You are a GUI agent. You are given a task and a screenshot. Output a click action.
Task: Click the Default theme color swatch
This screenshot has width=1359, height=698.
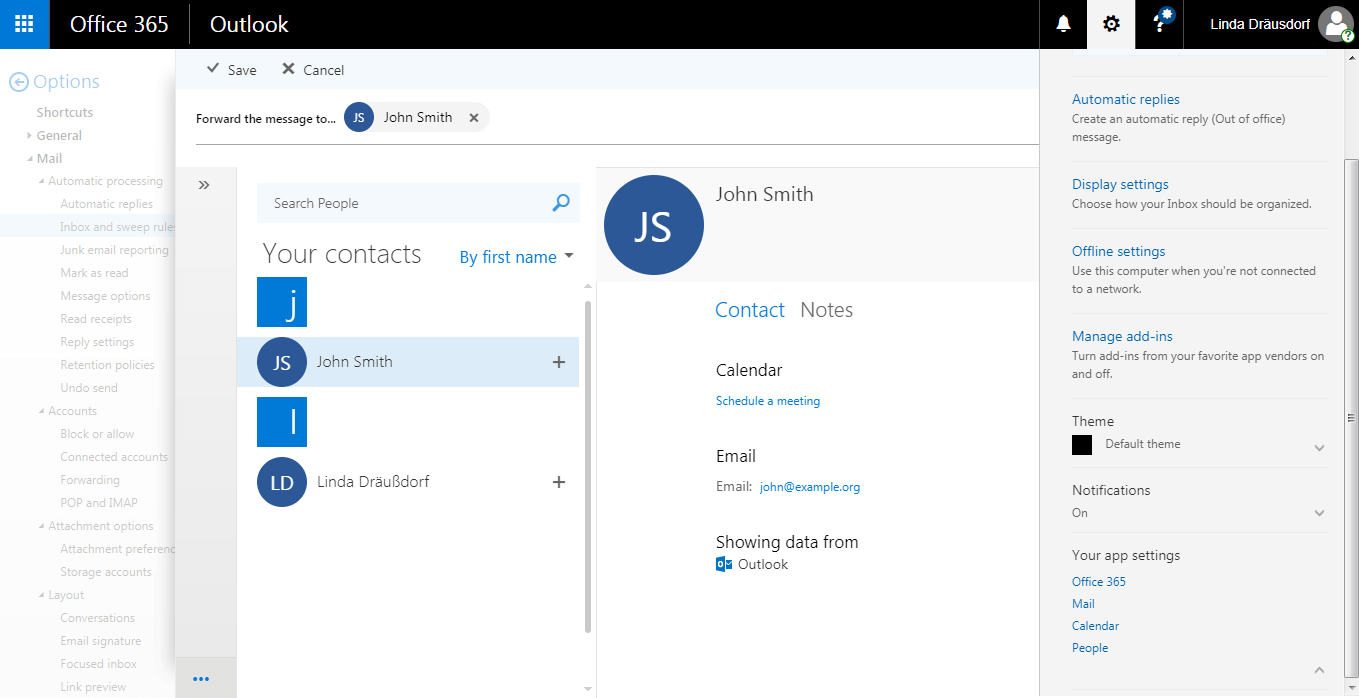pos(1082,444)
